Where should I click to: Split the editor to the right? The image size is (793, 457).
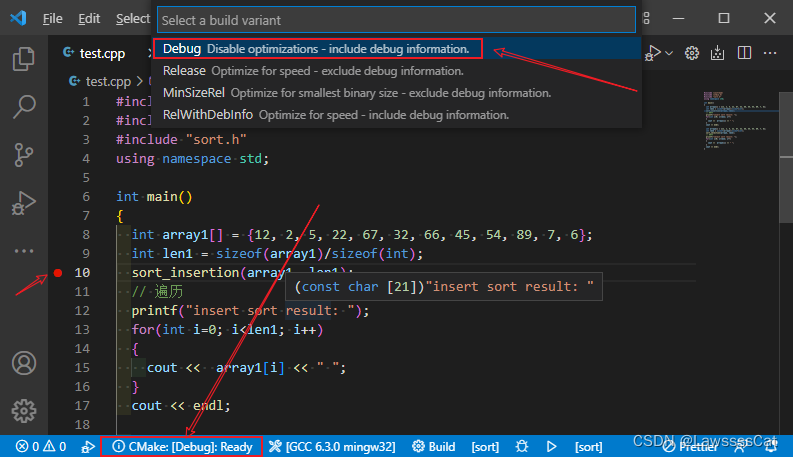[x=744, y=53]
